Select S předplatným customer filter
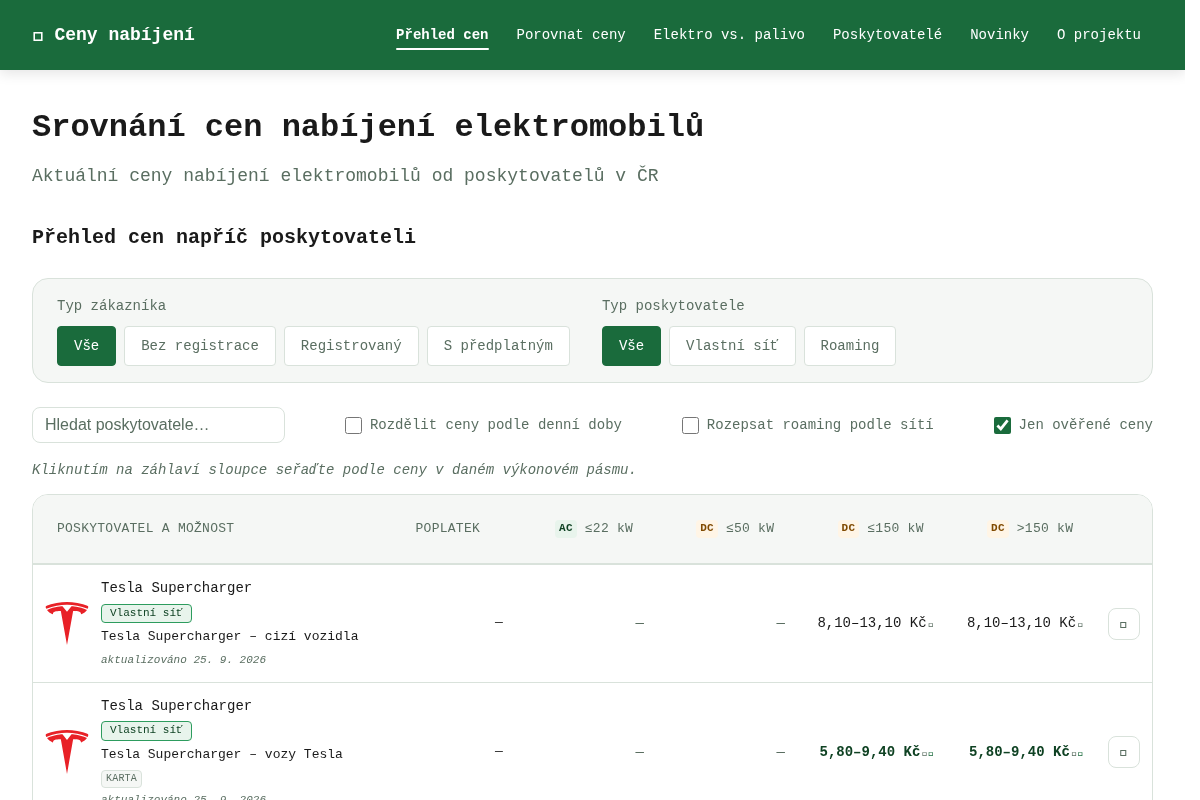Screen dimensions: 1200x800 pyautogui.click(x=498, y=346)
